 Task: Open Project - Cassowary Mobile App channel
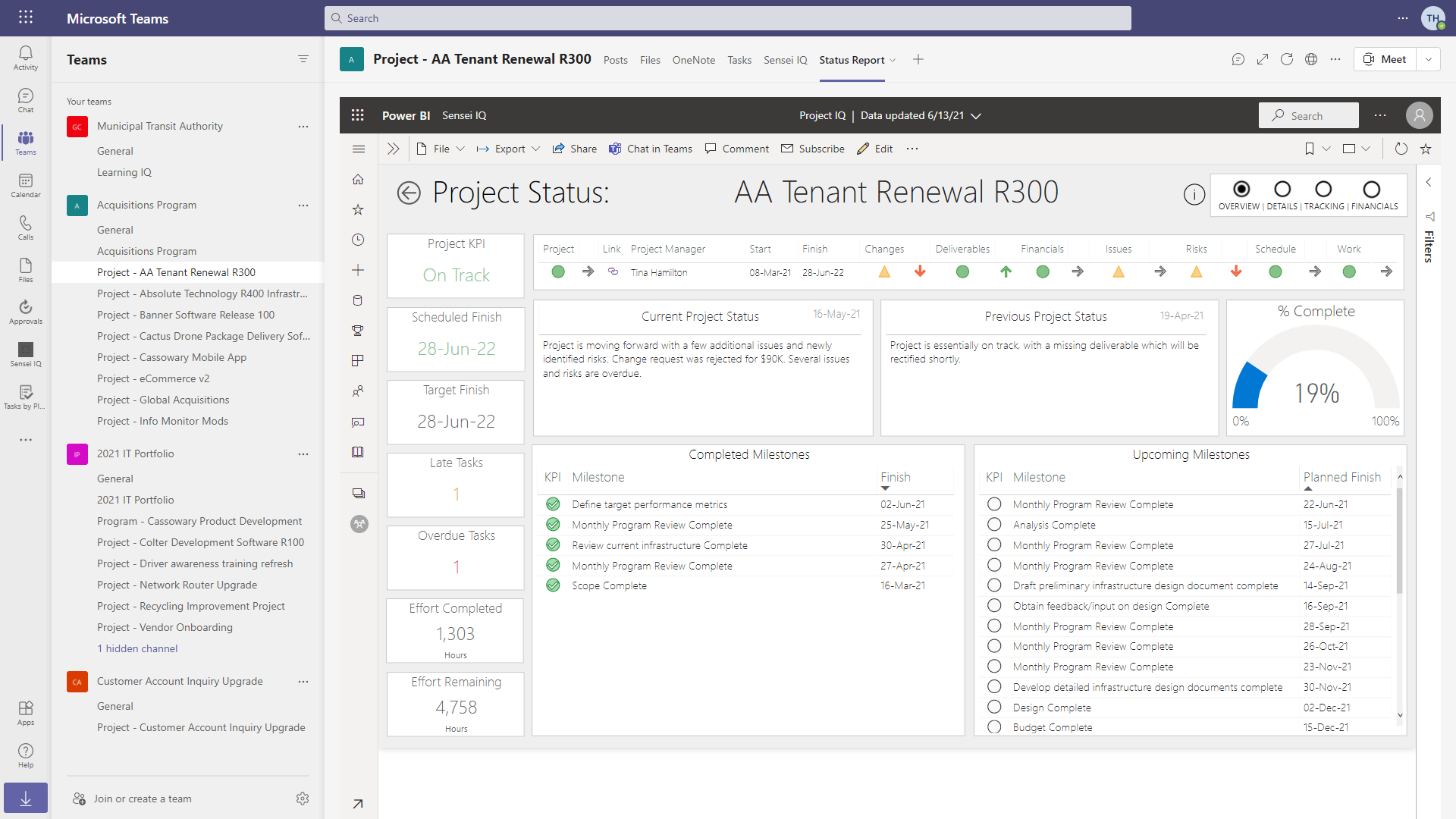pos(171,358)
